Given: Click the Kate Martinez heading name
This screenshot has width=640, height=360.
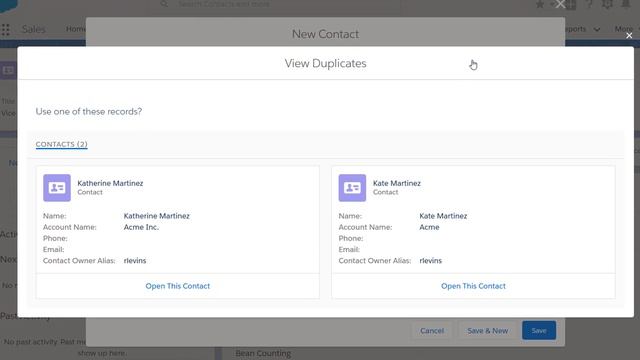Looking at the screenshot, I should pos(397,183).
